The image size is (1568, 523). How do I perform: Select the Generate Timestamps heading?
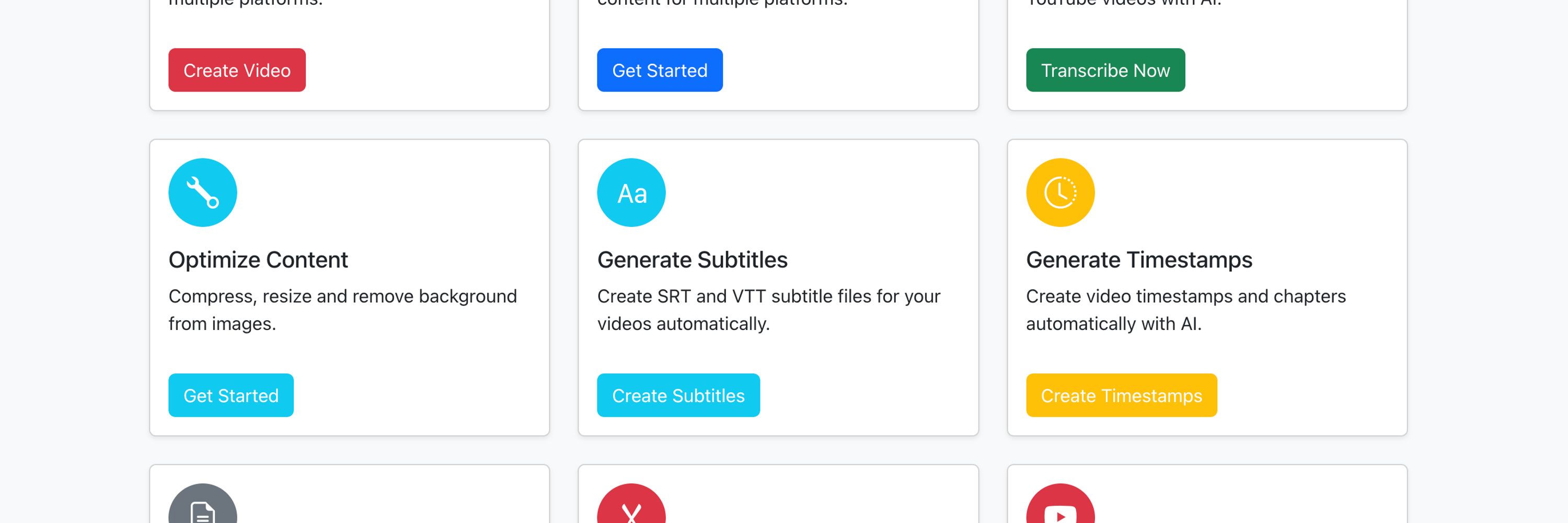coord(1139,260)
